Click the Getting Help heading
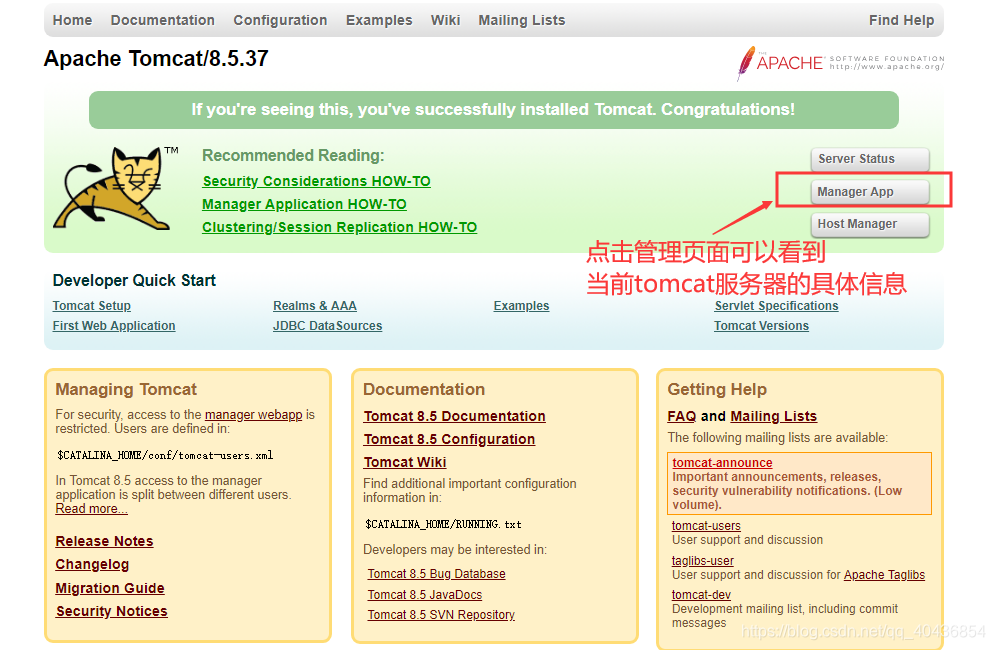 (x=717, y=389)
